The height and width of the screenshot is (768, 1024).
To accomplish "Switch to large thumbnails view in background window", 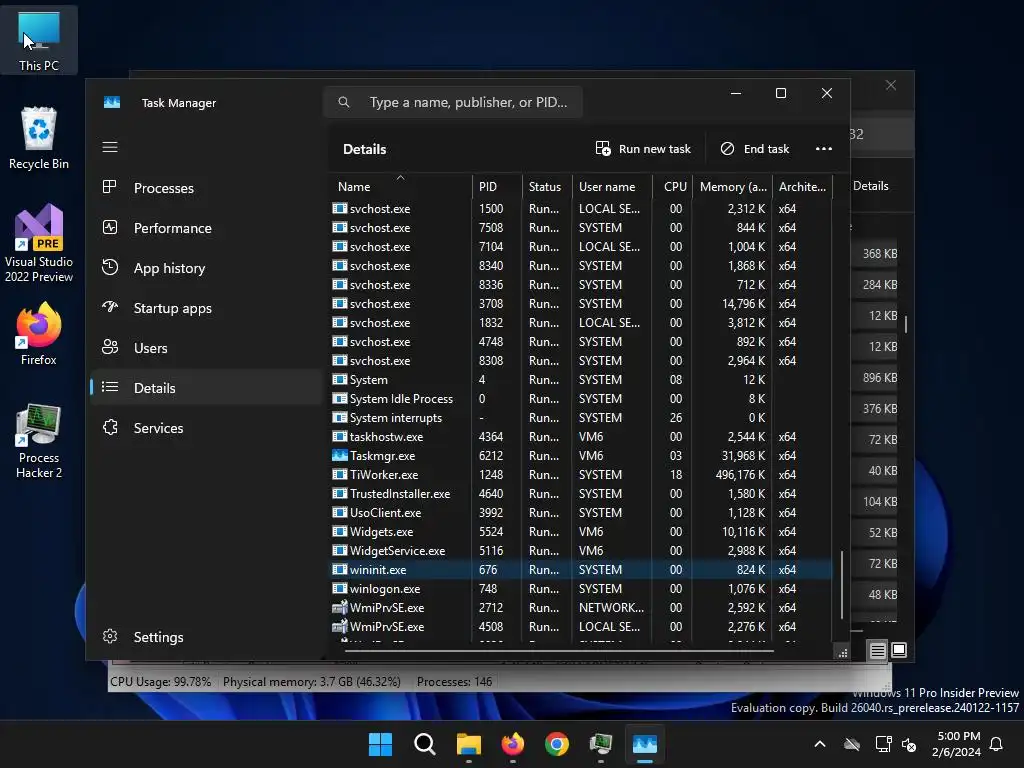I will point(899,650).
